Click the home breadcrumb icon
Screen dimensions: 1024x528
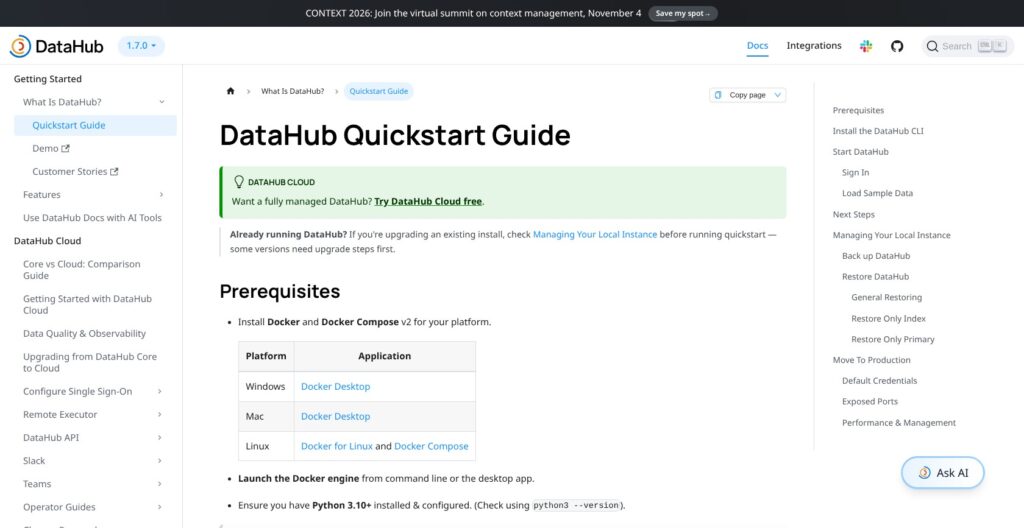click(x=230, y=91)
